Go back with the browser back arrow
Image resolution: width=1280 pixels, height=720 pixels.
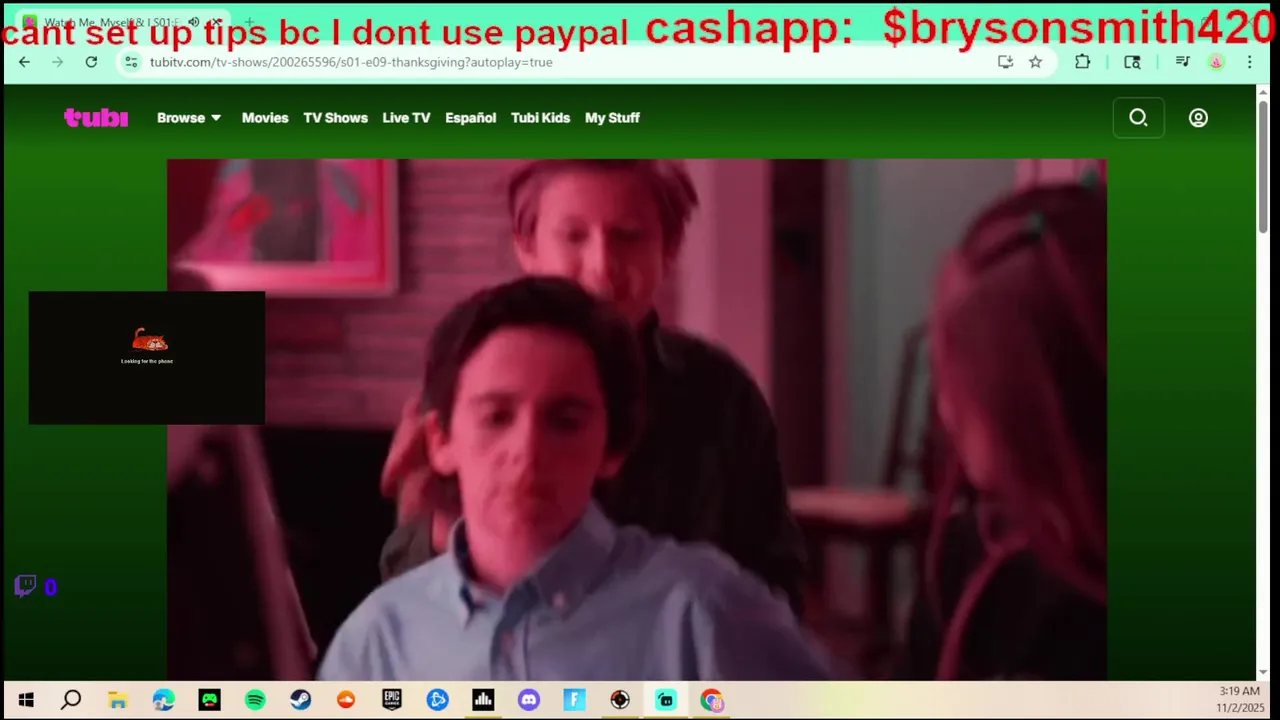[24, 62]
